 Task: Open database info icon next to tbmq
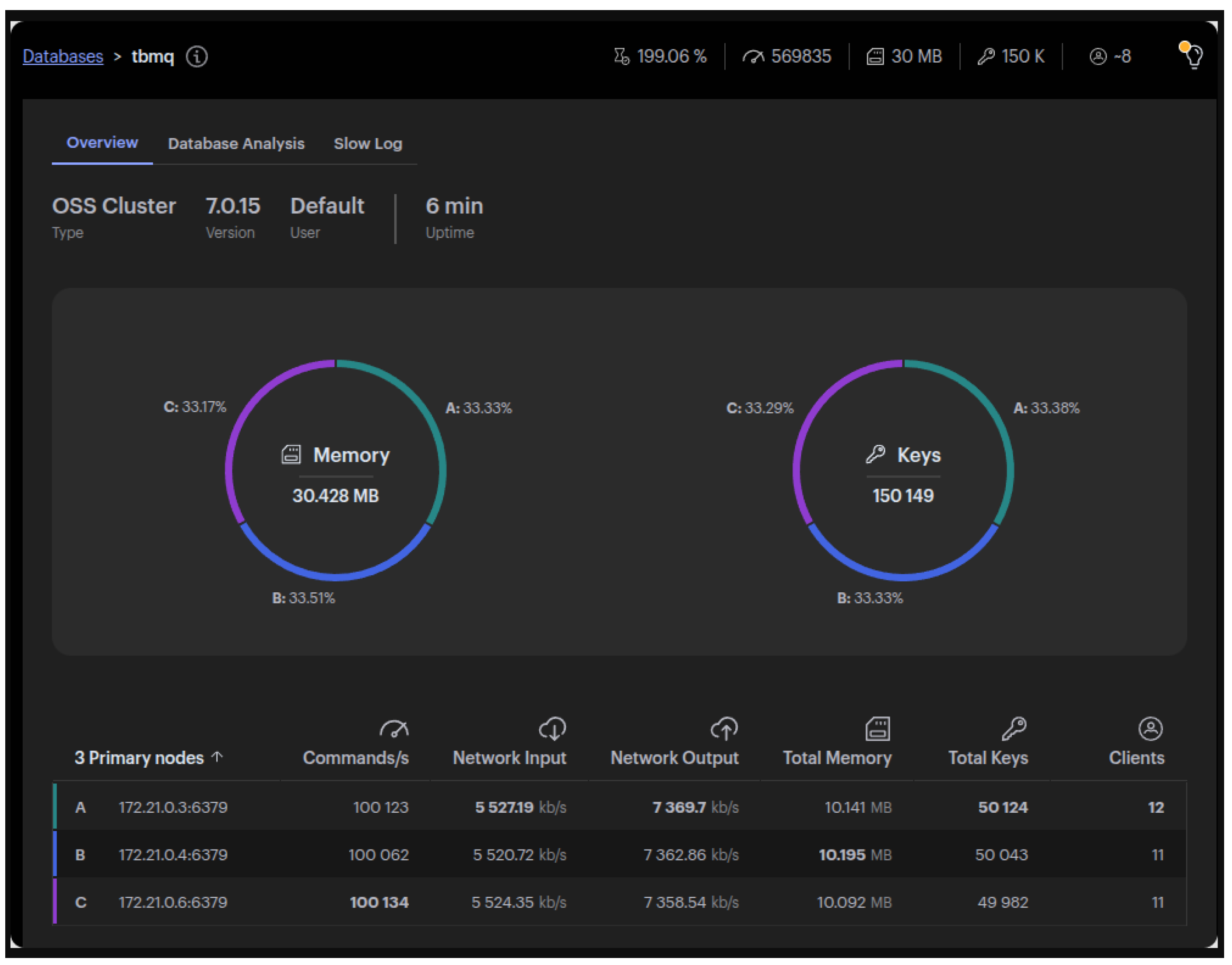coord(197,56)
